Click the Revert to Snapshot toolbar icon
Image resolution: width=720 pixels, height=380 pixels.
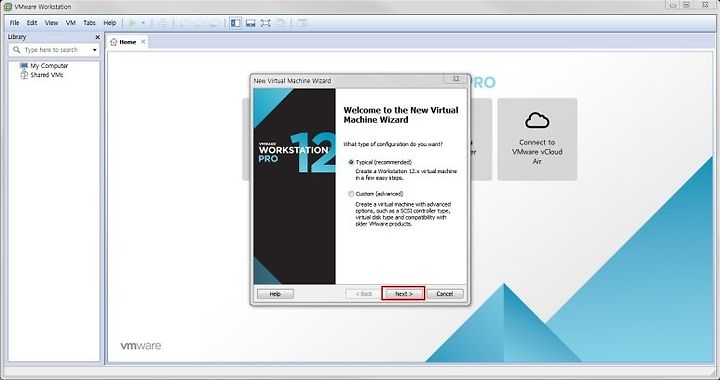click(199, 23)
